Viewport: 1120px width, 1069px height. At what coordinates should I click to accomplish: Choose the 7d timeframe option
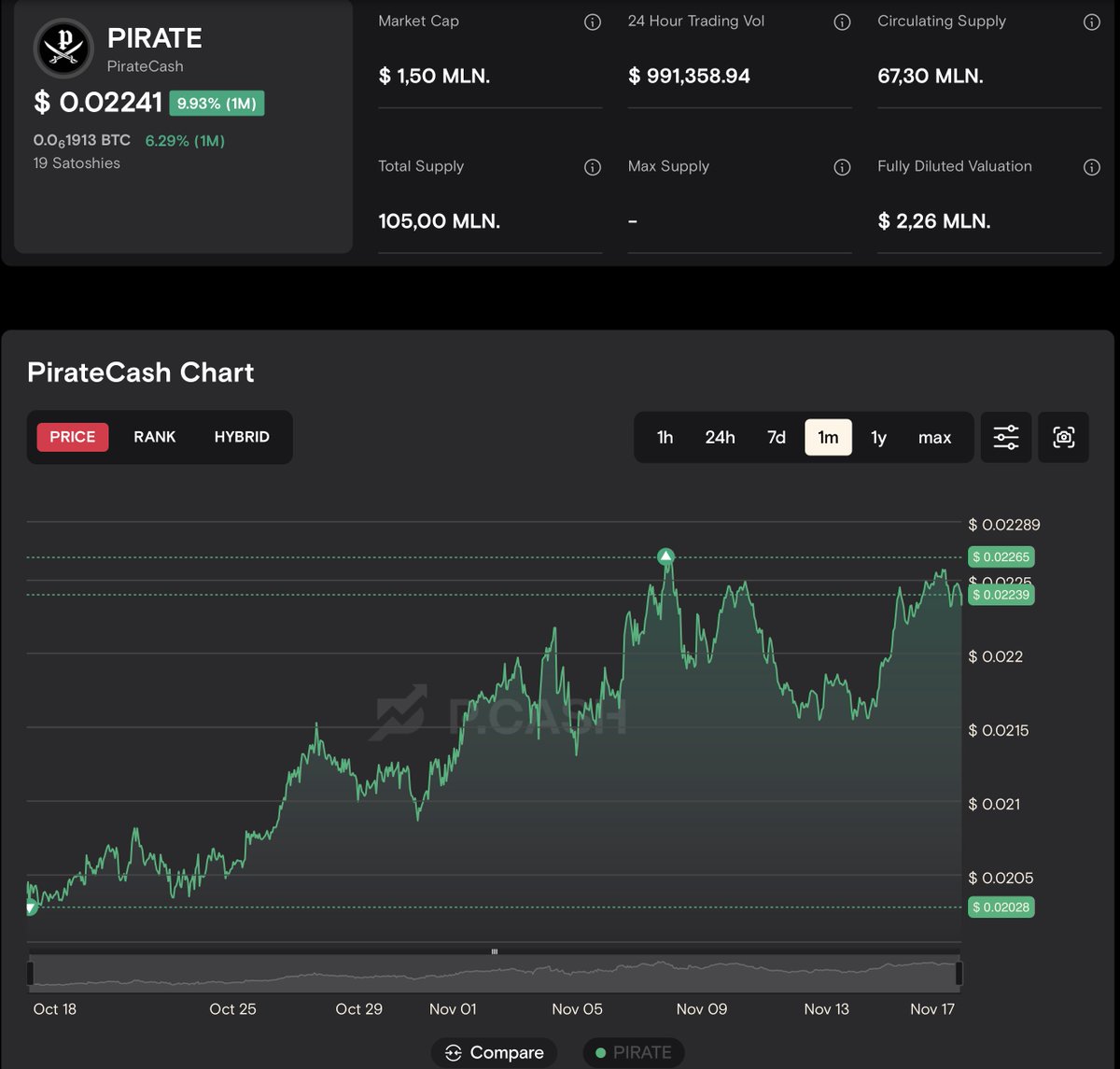pos(776,437)
